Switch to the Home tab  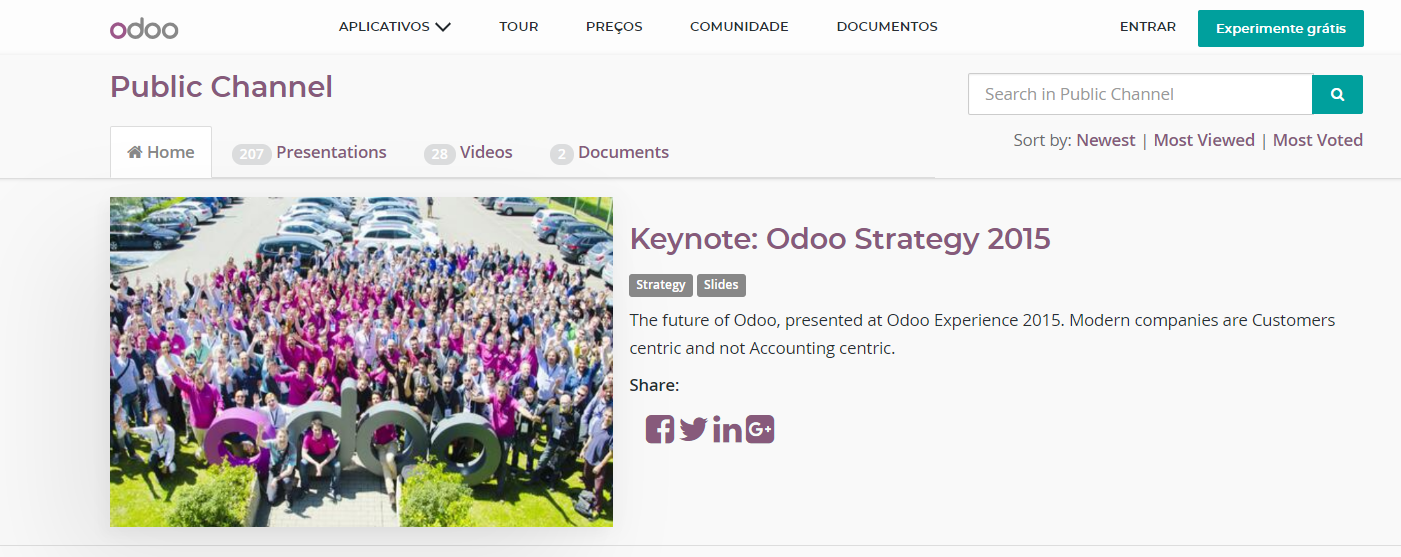point(161,153)
